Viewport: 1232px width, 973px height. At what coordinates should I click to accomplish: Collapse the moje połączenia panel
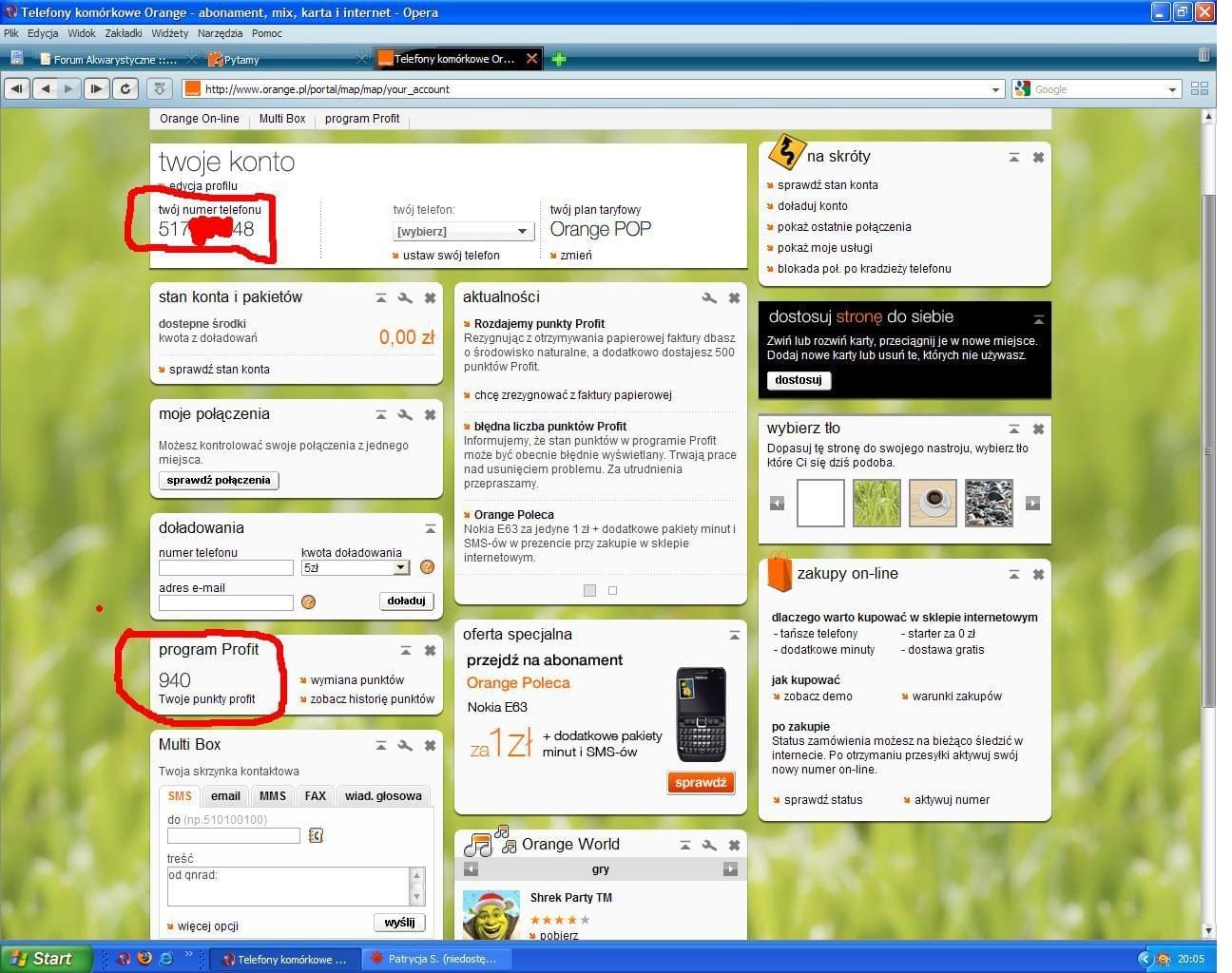[x=381, y=415]
